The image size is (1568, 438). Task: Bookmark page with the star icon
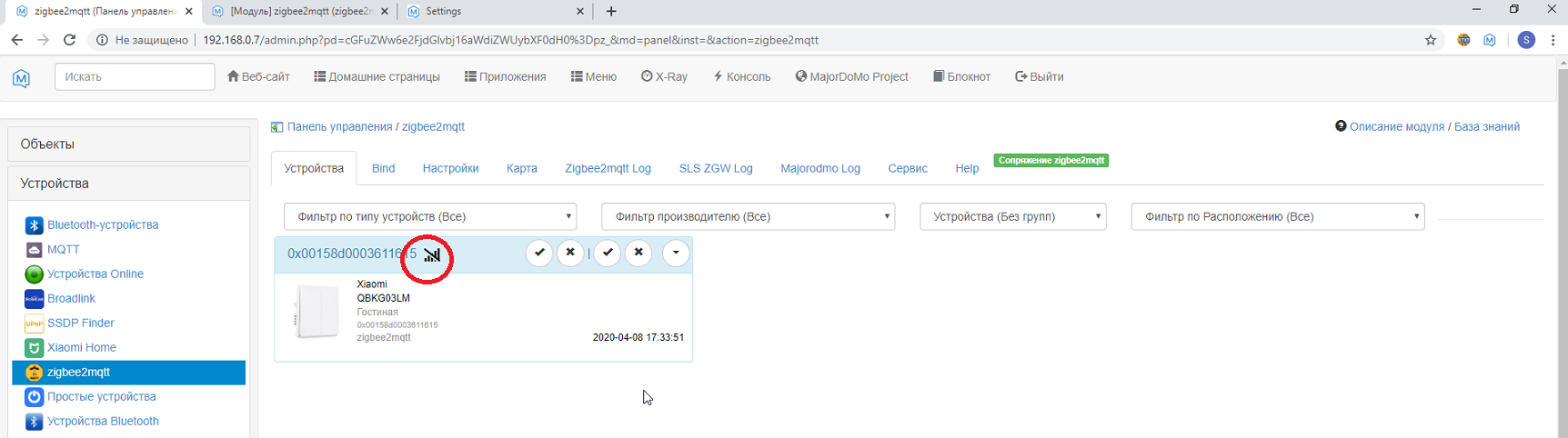[1431, 40]
